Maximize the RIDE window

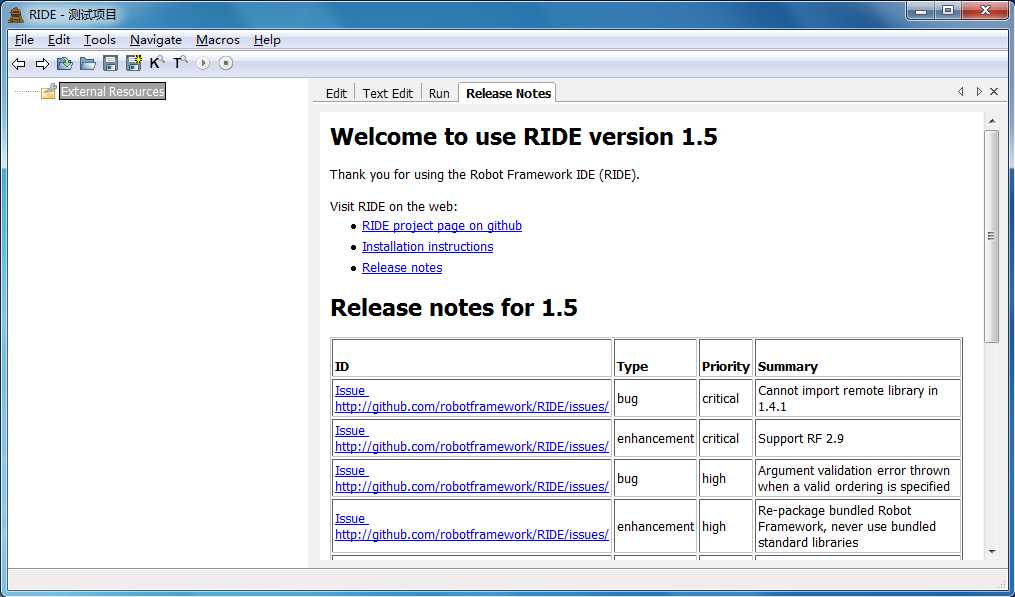tap(948, 11)
